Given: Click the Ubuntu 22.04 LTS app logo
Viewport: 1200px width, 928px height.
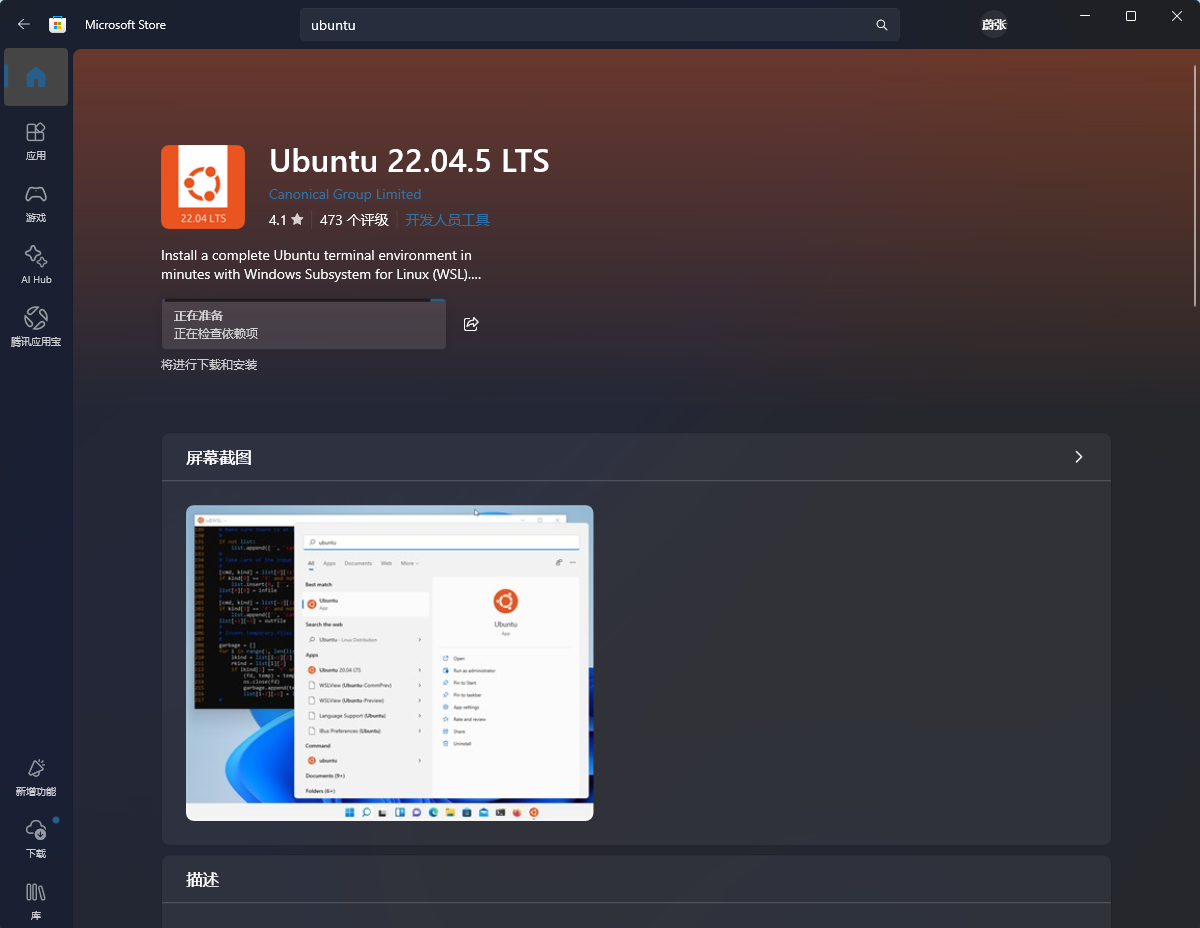Looking at the screenshot, I should click(x=203, y=187).
